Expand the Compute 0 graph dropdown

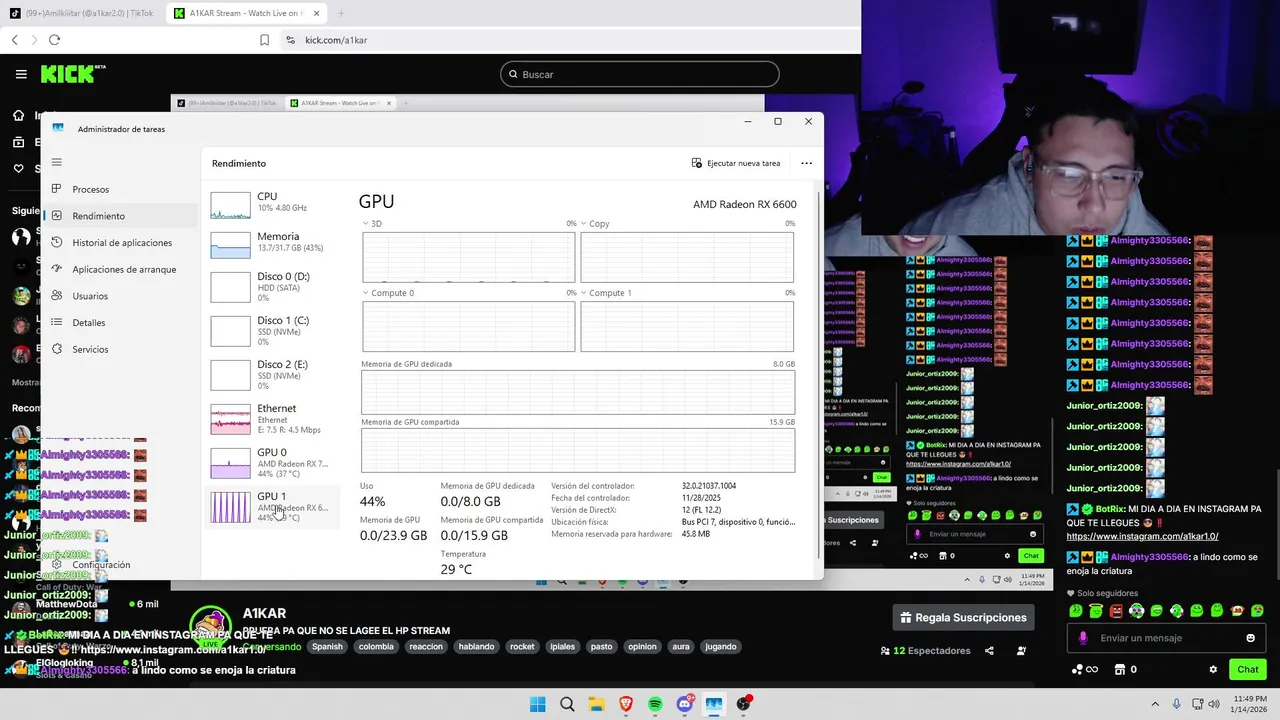tap(366, 293)
